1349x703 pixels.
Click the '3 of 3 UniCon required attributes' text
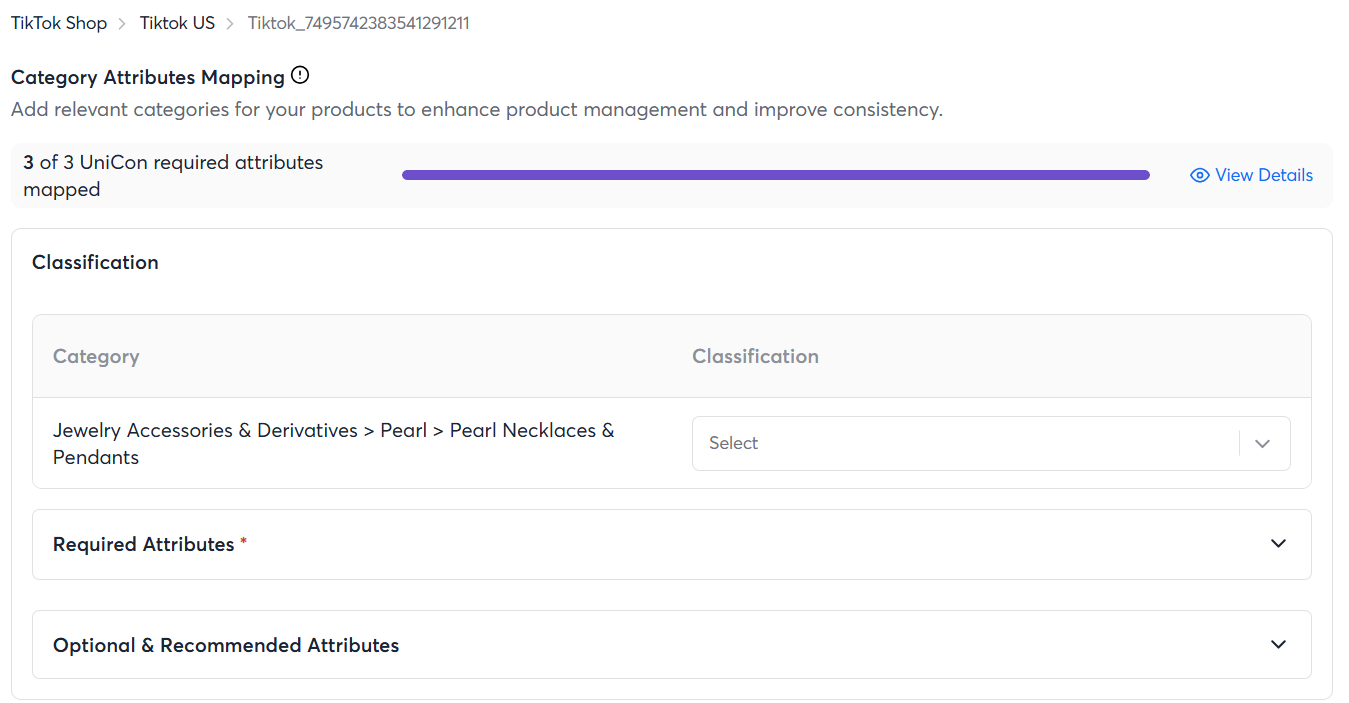click(173, 163)
